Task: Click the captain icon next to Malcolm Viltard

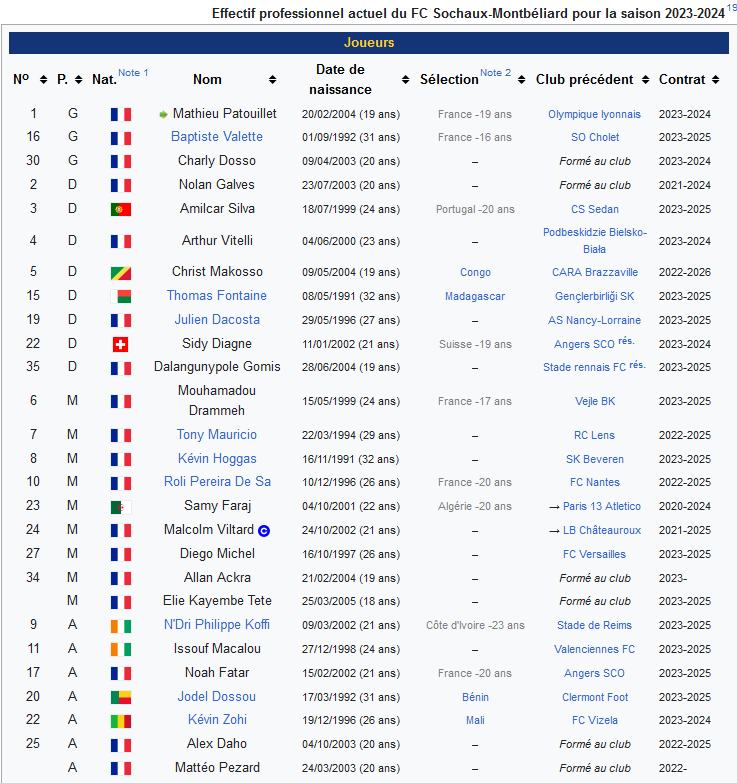Action: tap(264, 531)
